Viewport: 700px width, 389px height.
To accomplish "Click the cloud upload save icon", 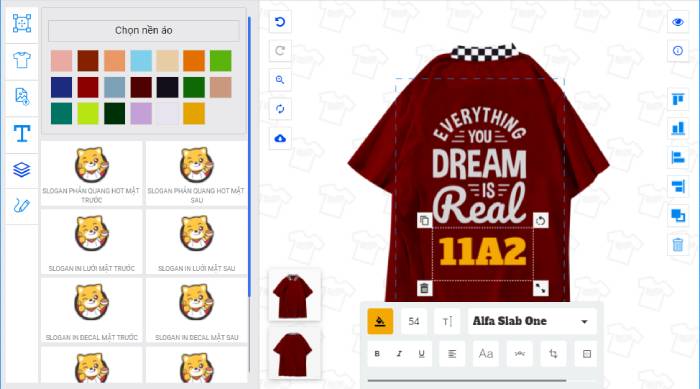I will 280,138.
